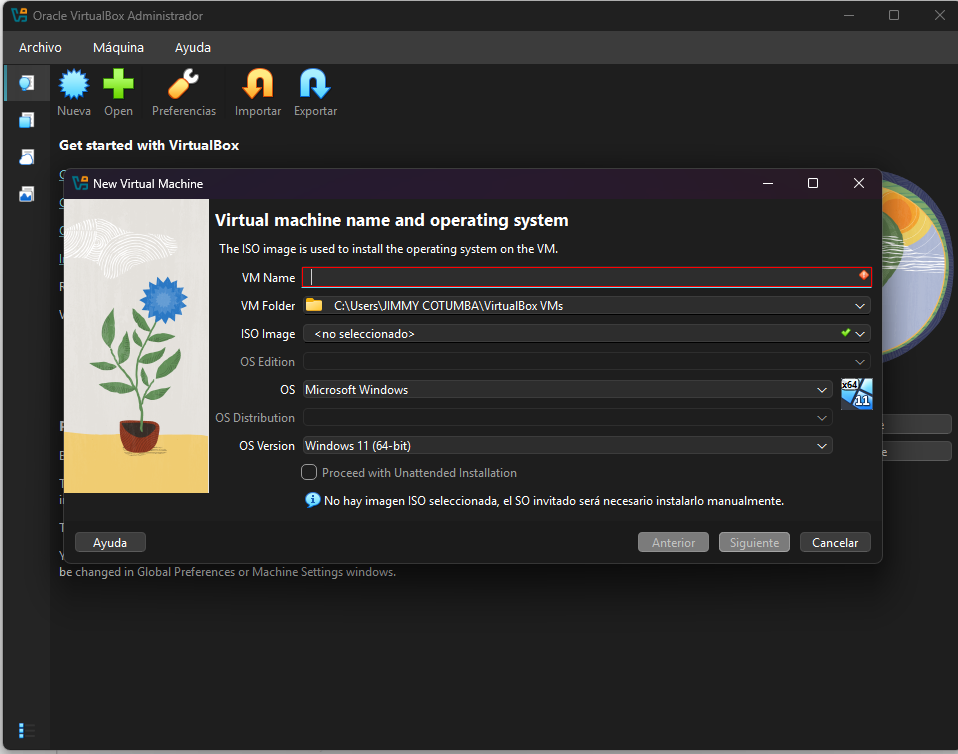Click VirtualBox logo in main window titlebar
The height and width of the screenshot is (754, 958).
[x=20, y=15]
